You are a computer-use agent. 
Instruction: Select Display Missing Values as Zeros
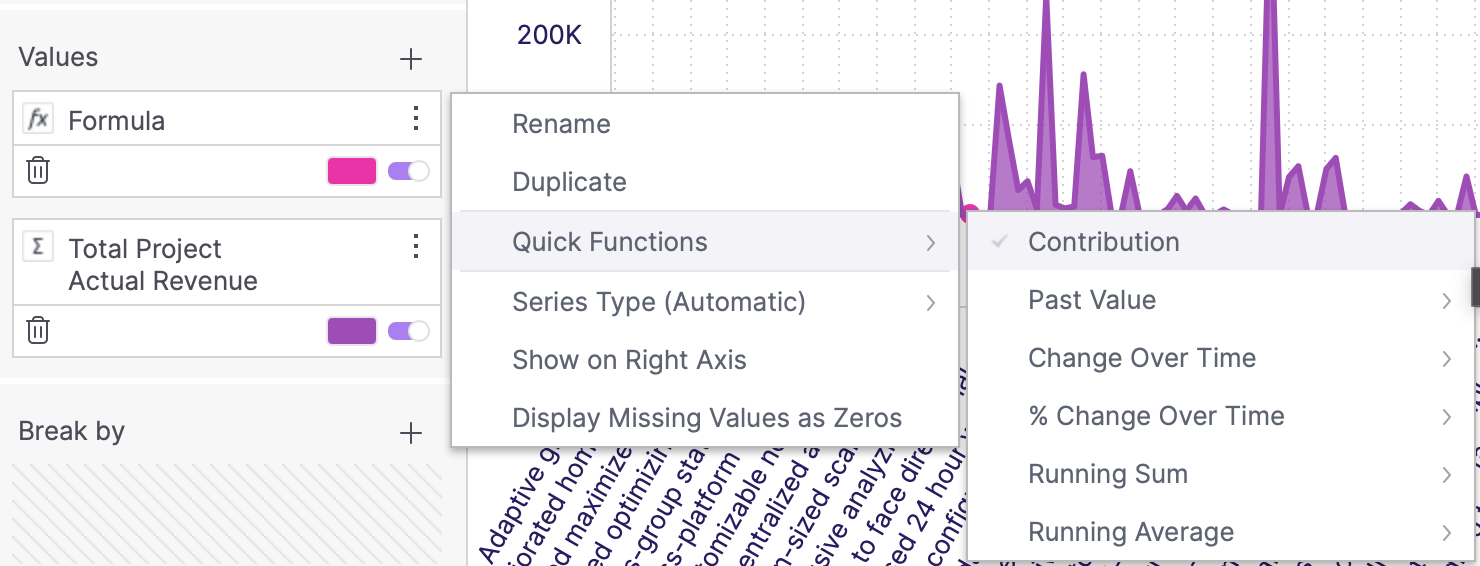[x=705, y=418]
